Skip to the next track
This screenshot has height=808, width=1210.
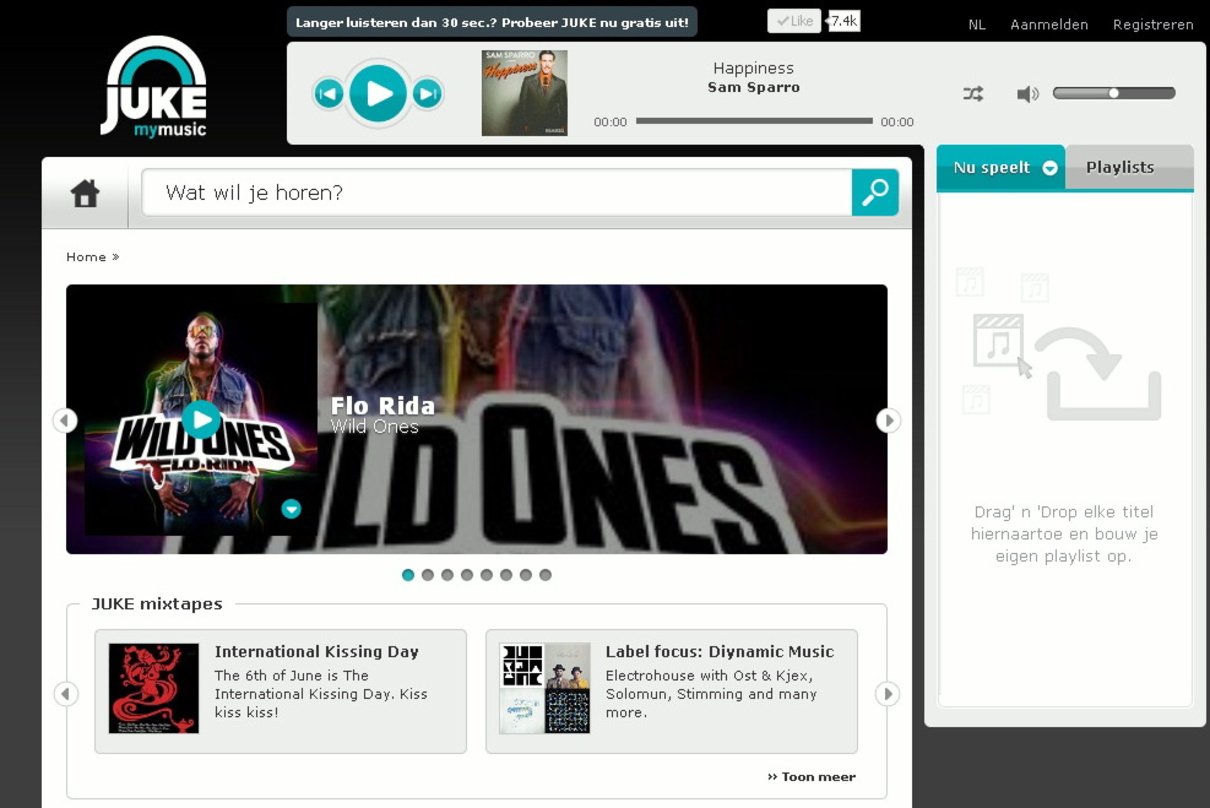427,94
